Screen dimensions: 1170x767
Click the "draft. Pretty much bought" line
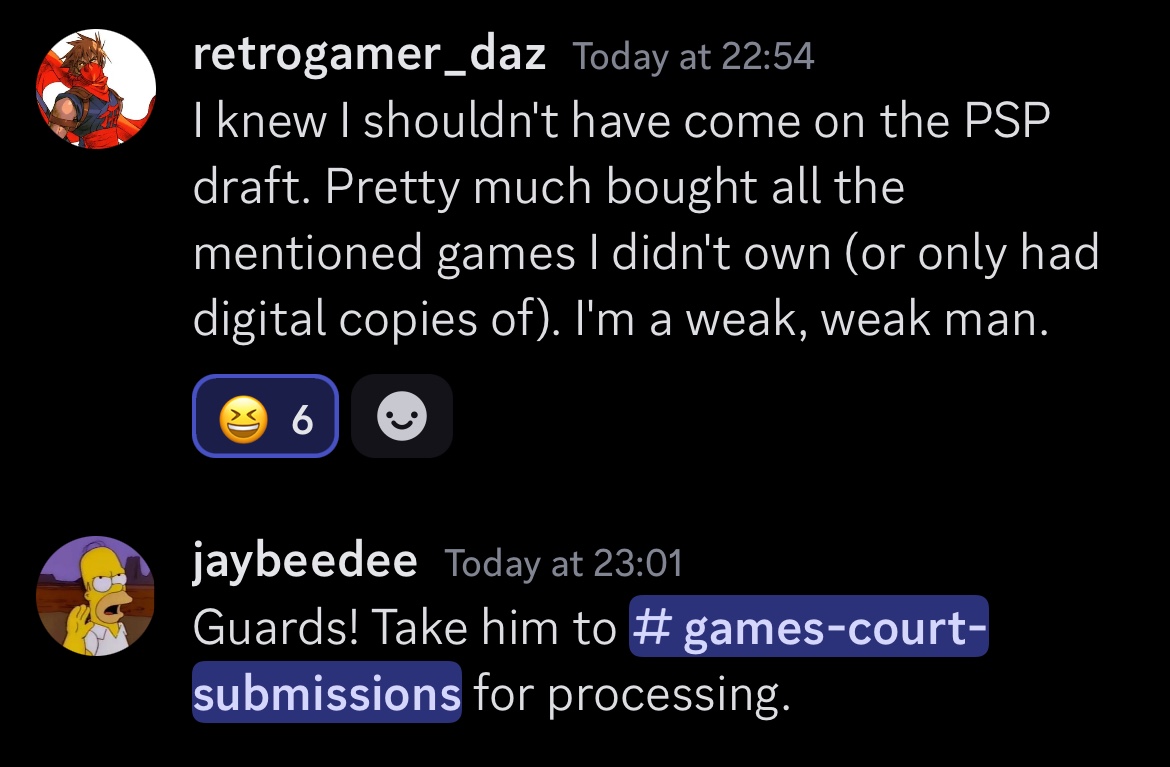[x=548, y=187]
